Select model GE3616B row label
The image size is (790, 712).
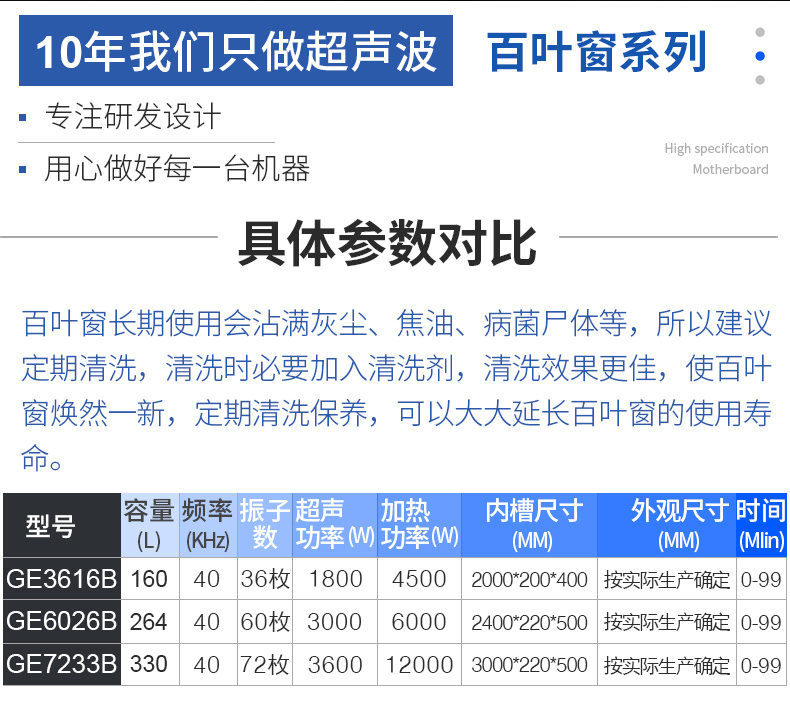pyautogui.click(x=61, y=579)
